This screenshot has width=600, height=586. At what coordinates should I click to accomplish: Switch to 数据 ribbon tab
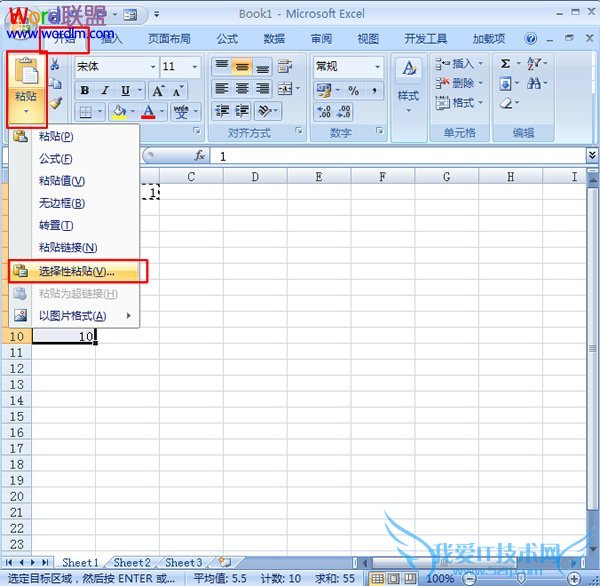click(274, 39)
